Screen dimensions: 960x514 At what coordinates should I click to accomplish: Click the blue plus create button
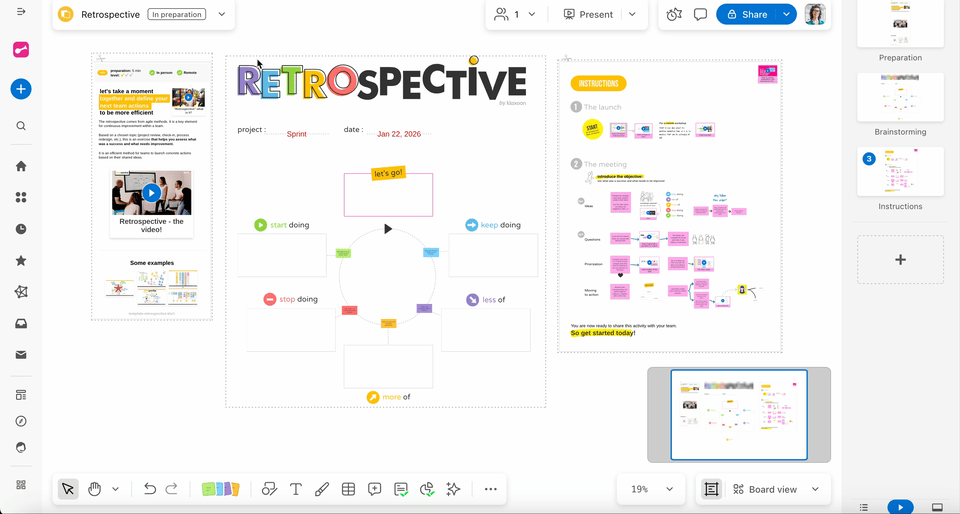click(21, 89)
